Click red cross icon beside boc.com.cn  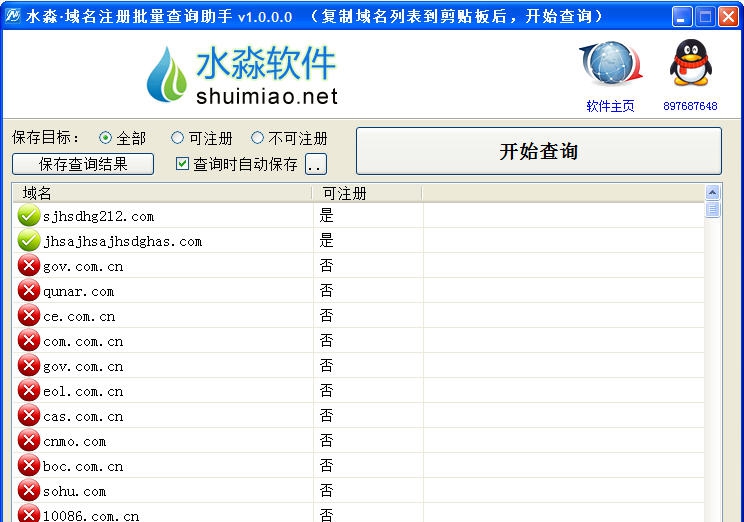point(28,466)
